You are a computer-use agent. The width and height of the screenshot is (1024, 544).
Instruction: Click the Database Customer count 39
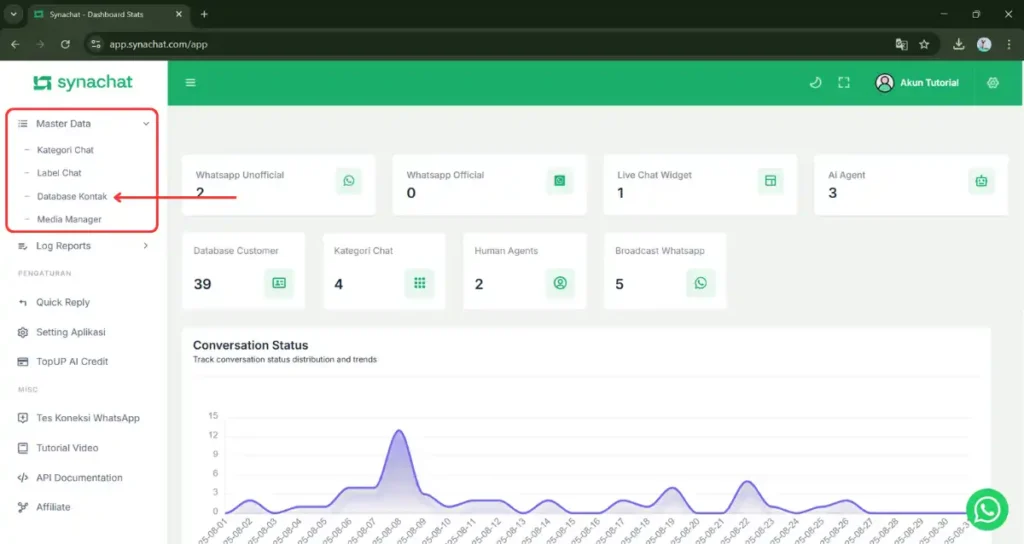pyautogui.click(x=202, y=284)
